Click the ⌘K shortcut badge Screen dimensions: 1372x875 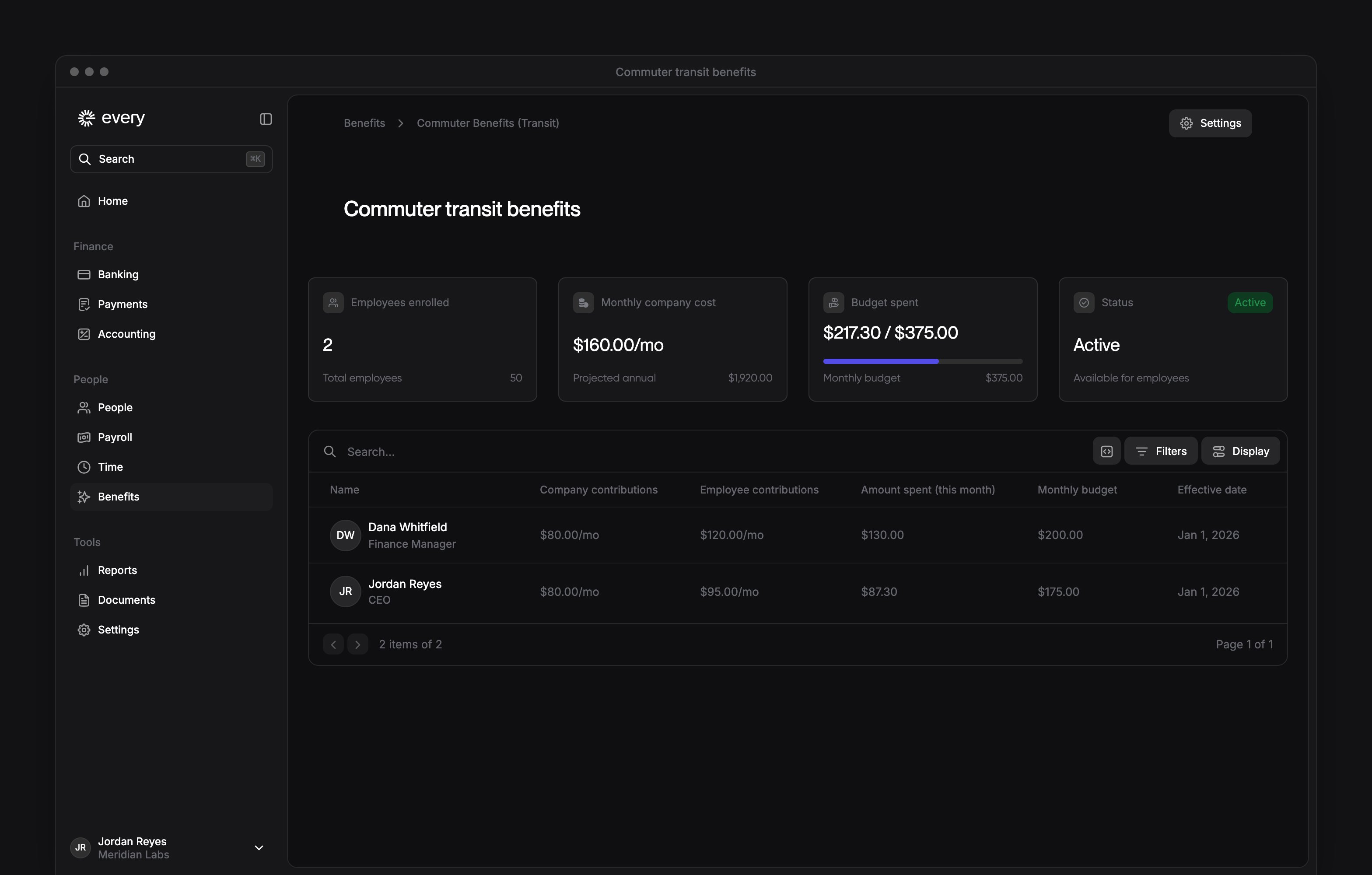pos(255,159)
